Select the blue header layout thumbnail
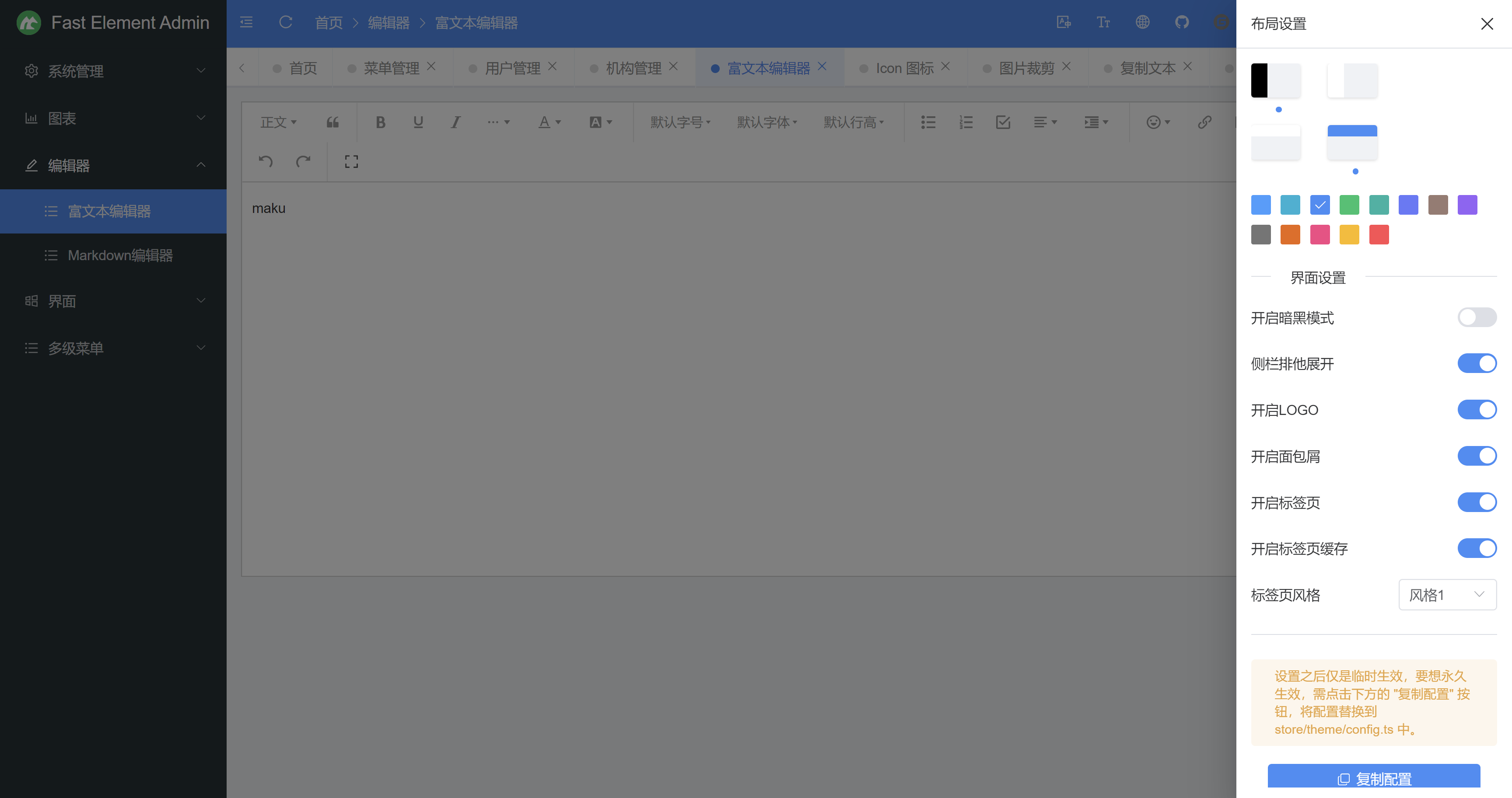1512x798 pixels. tap(1352, 142)
